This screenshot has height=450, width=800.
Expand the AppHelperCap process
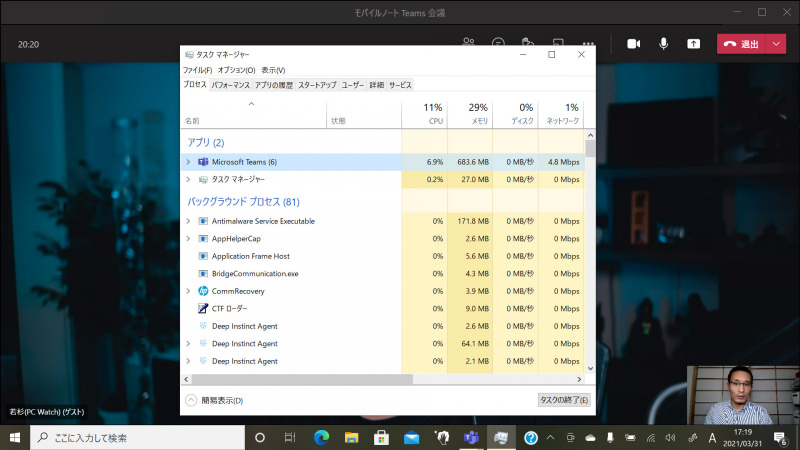[188, 238]
